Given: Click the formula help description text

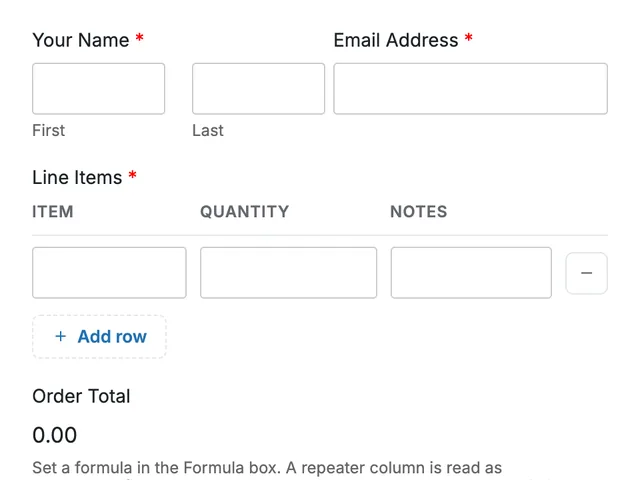Looking at the screenshot, I should pyautogui.click(x=267, y=469).
